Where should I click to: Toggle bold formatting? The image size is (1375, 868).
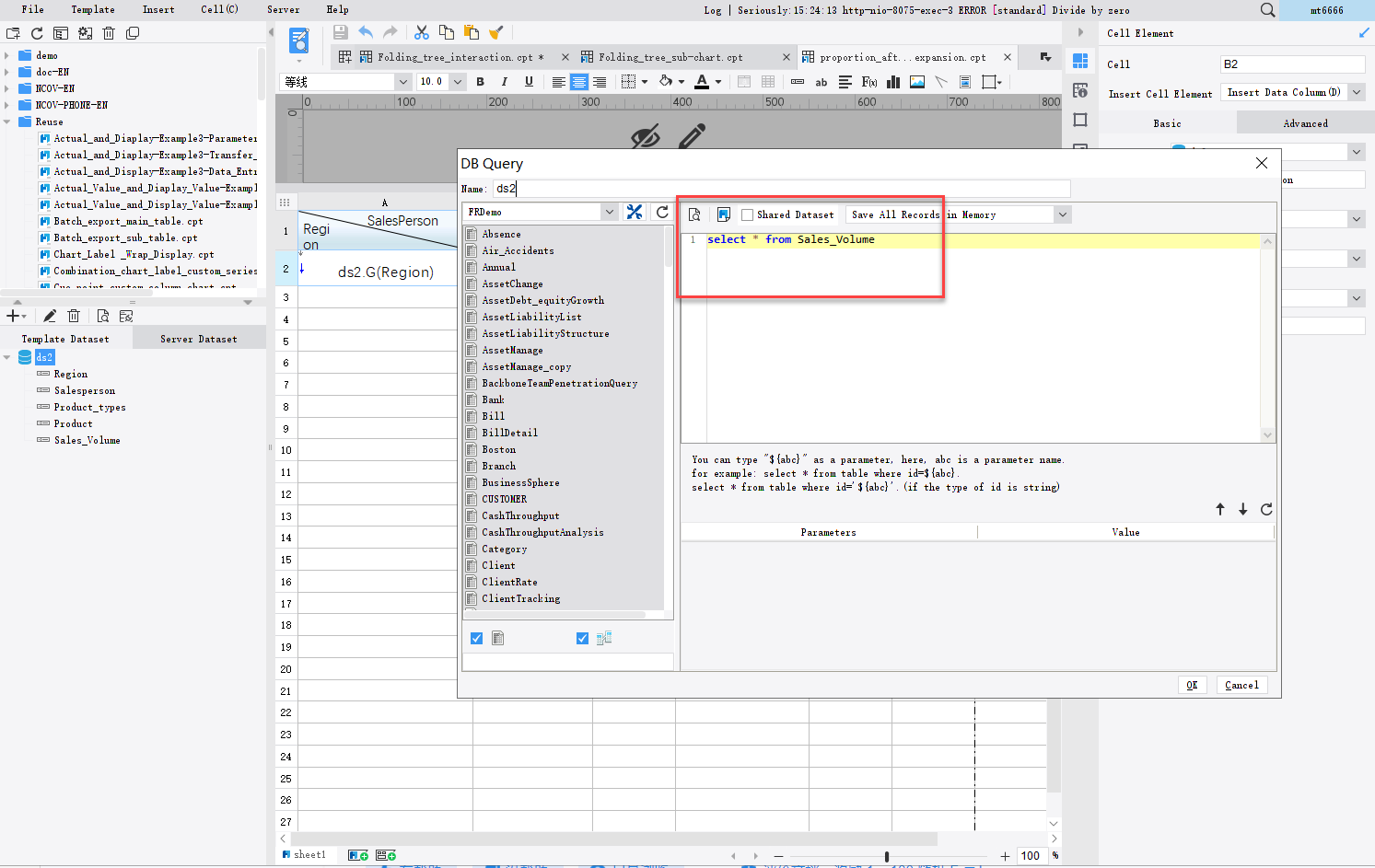point(480,82)
